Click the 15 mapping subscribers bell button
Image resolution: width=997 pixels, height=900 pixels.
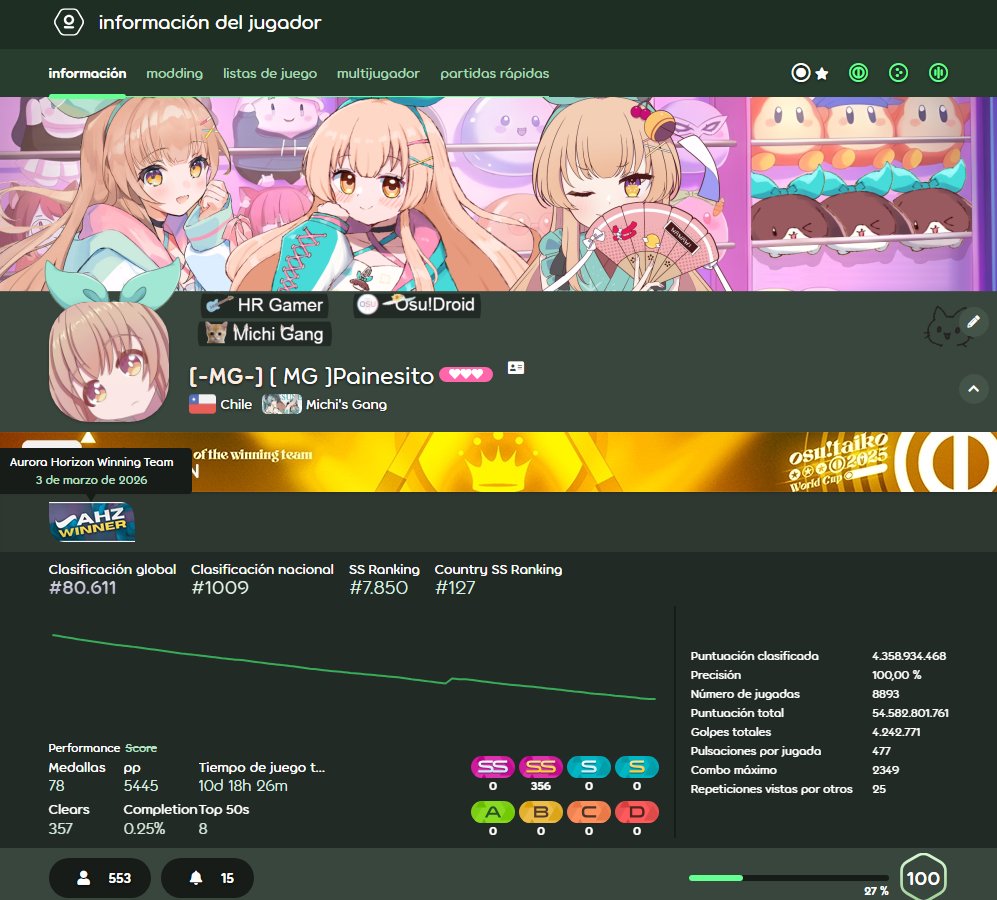click(x=207, y=878)
